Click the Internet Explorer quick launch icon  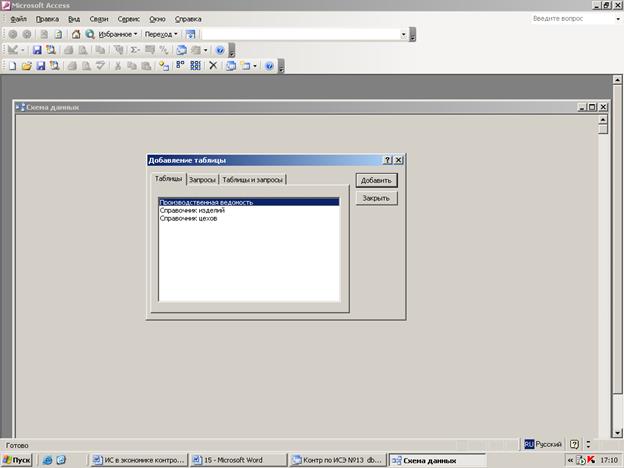pyautogui.click(x=47, y=460)
